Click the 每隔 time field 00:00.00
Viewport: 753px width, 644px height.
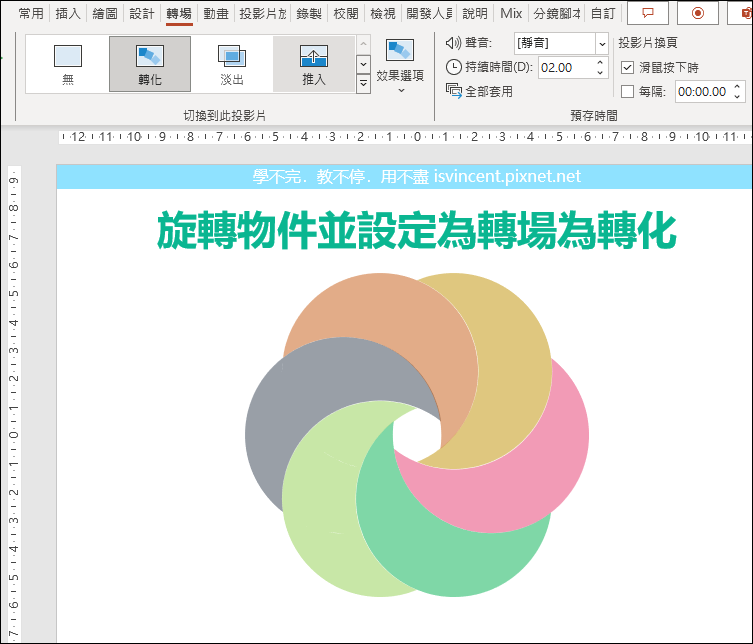click(x=703, y=92)
